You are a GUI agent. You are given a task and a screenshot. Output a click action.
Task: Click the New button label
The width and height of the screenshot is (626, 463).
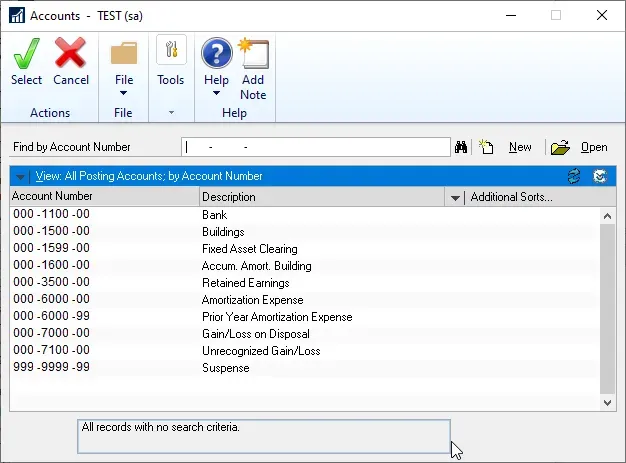[x=520, y=147]
